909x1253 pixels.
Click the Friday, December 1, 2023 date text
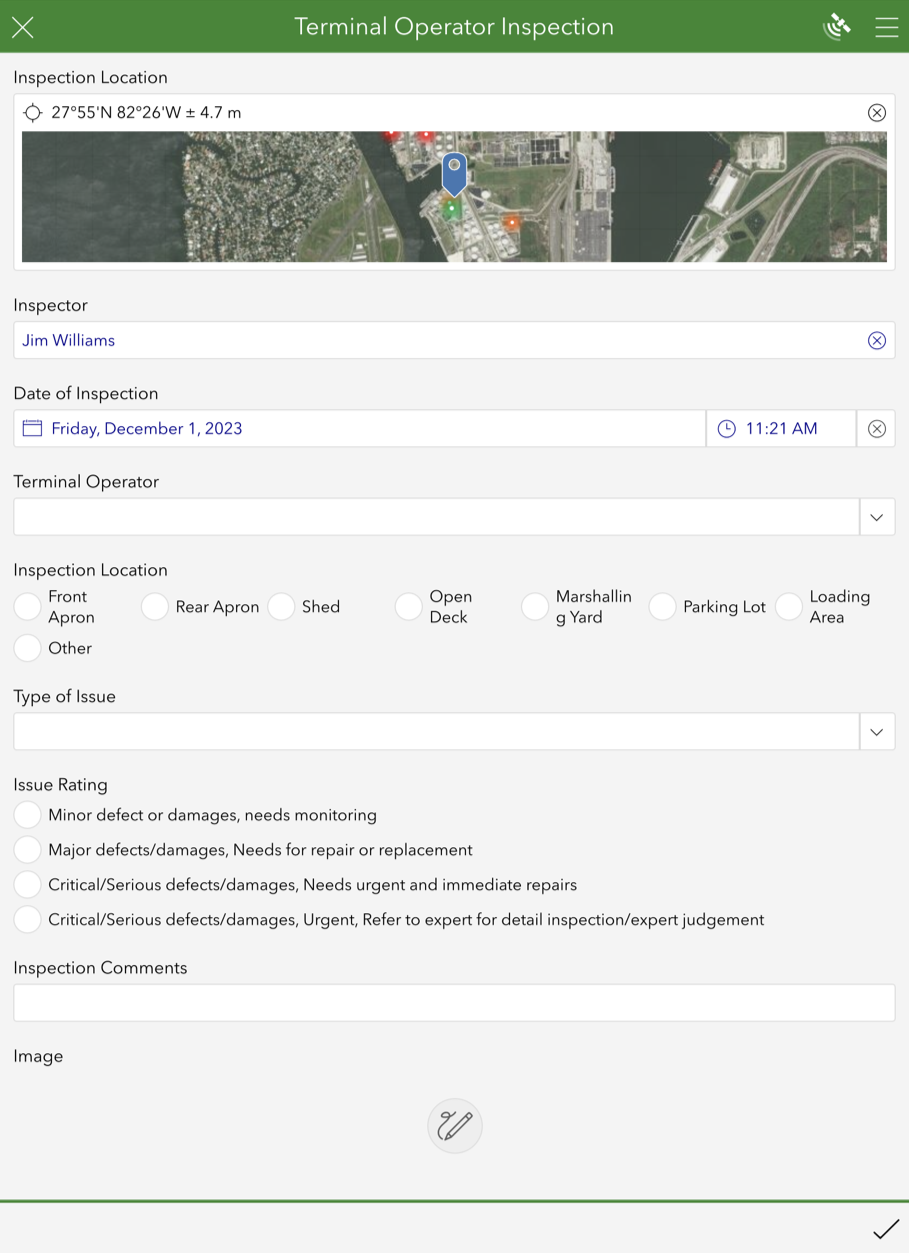click(147, 428)
